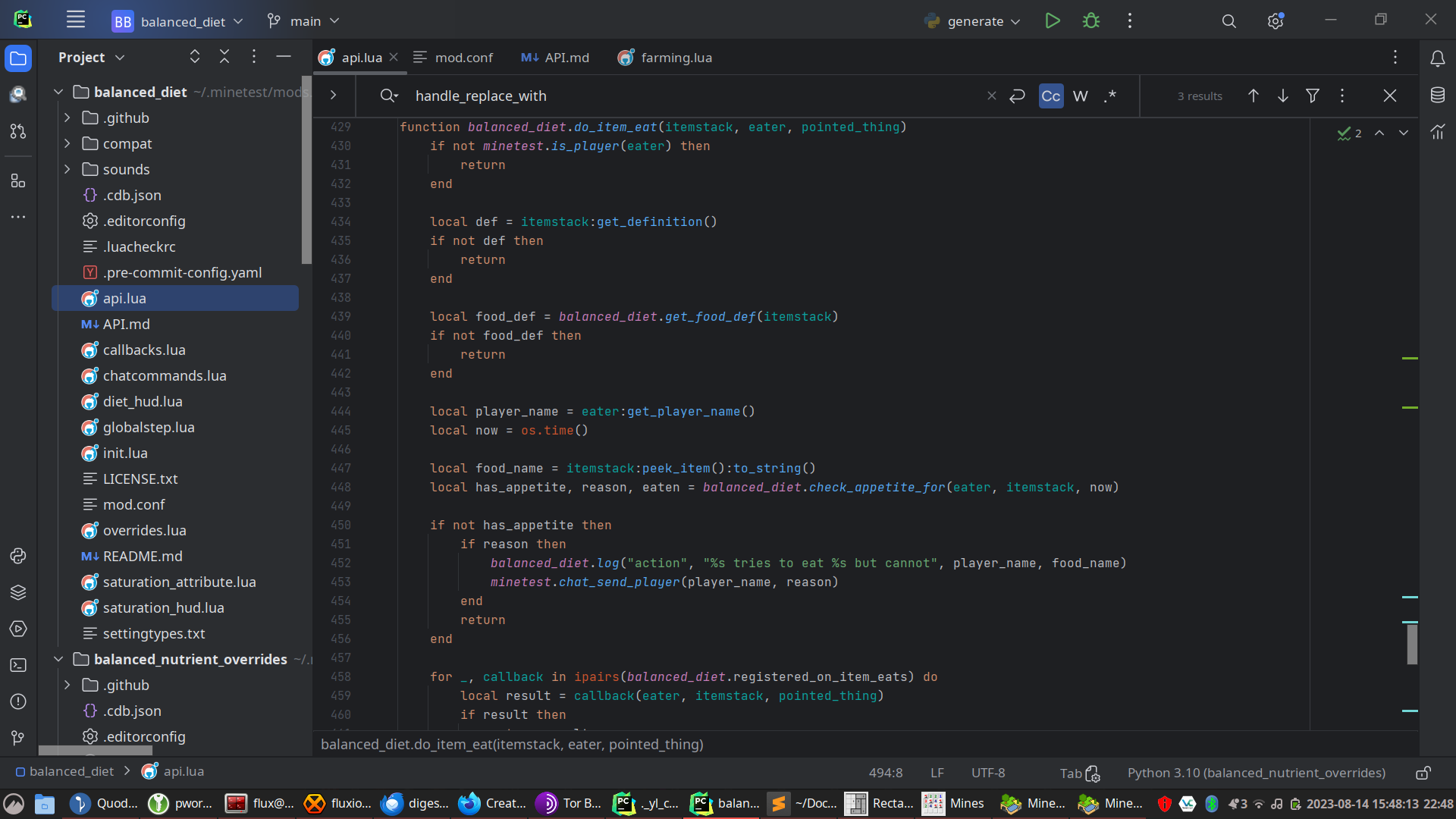Viewport: 1456px width, 819px height.
Task: Switch to the farming.lua tab
Action: point(665,58)
